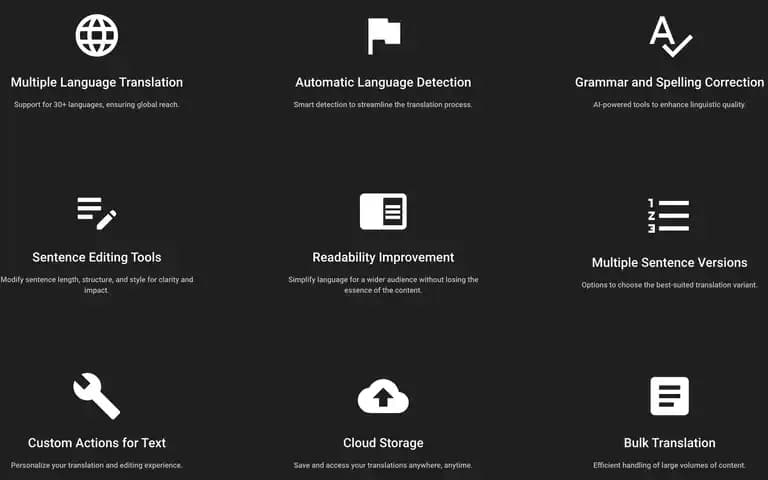
Task: Click the numbered list icon
Action: (669, 216)
